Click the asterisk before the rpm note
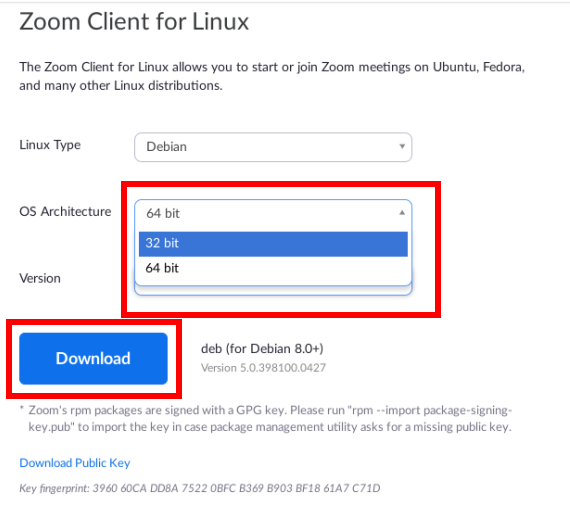570x520 pixels. [x=22, y=408]
